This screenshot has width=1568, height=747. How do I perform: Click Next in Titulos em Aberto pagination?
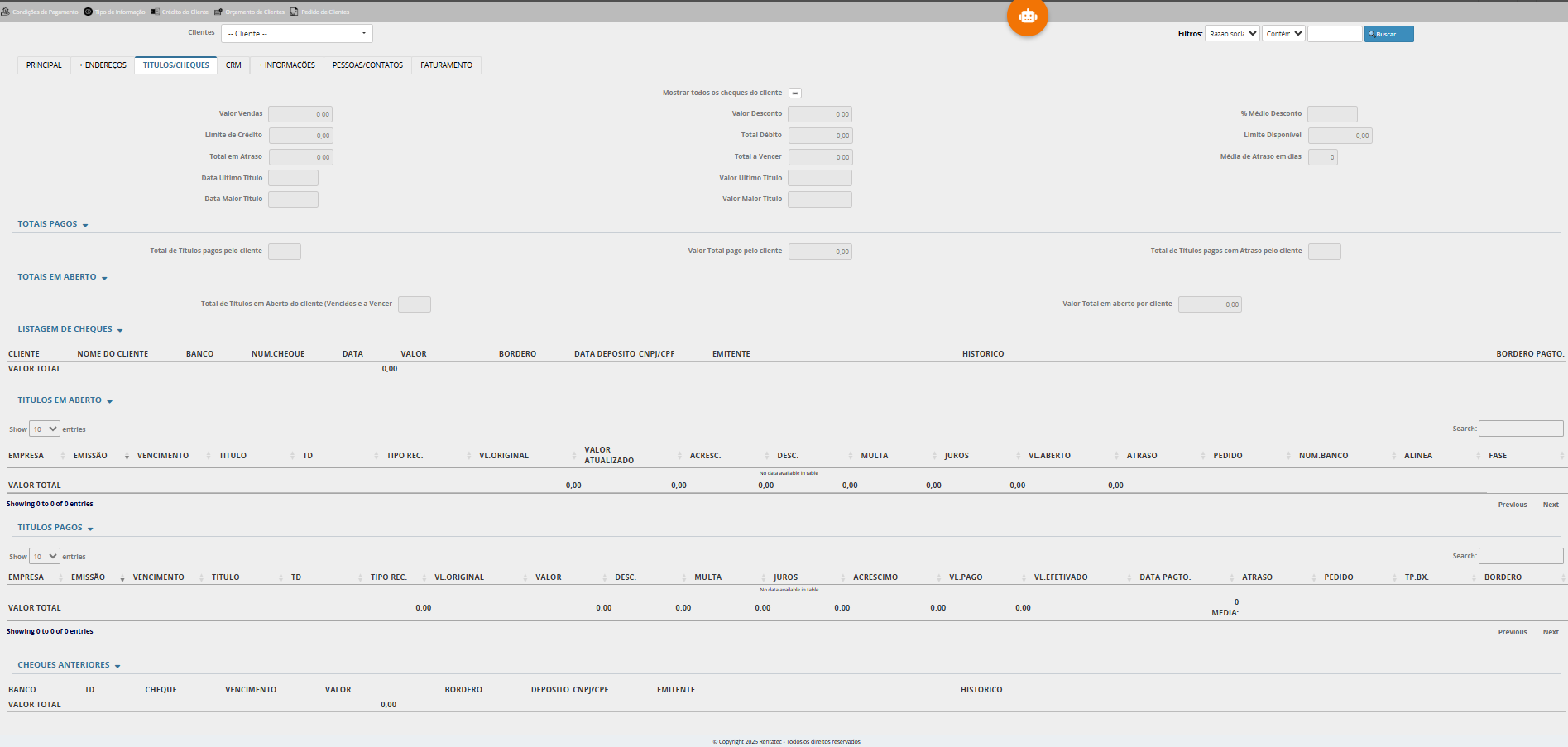[1550, 505]
